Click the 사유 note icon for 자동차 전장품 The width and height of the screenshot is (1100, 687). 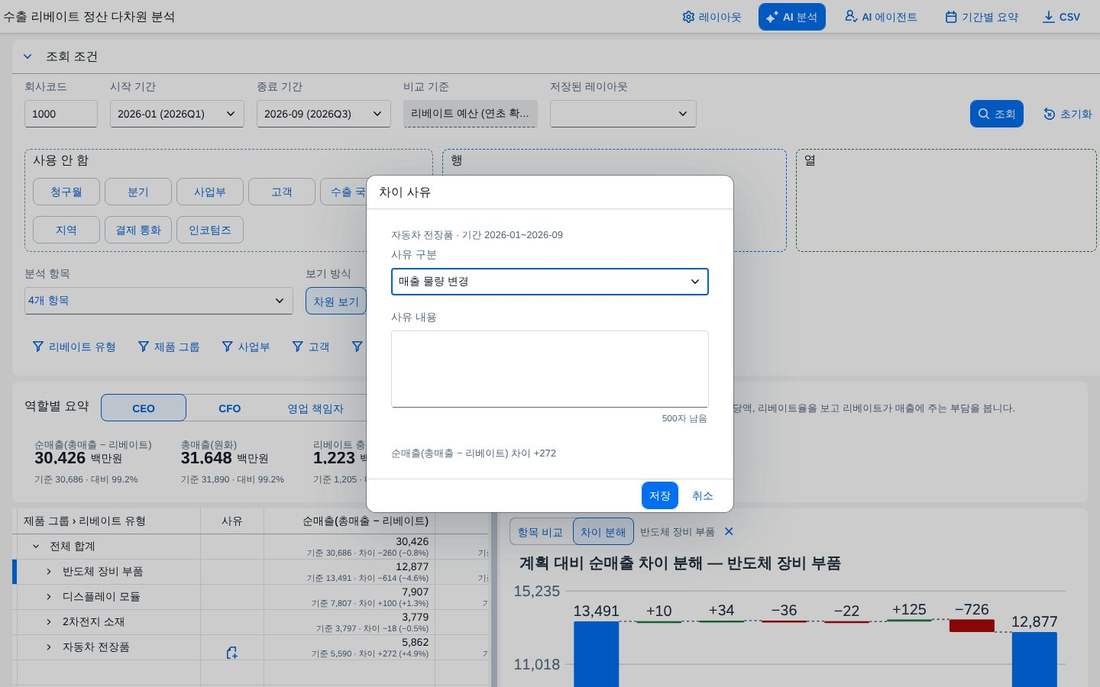pyautogui.click(x=232, y=653)
